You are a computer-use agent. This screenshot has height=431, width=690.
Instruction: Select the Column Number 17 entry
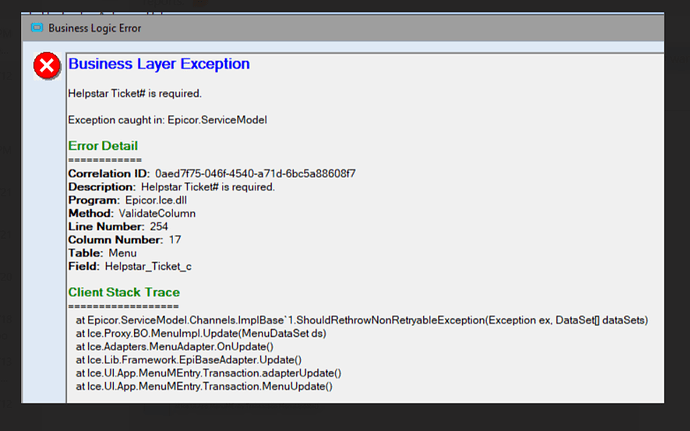[x=125, y=239]
